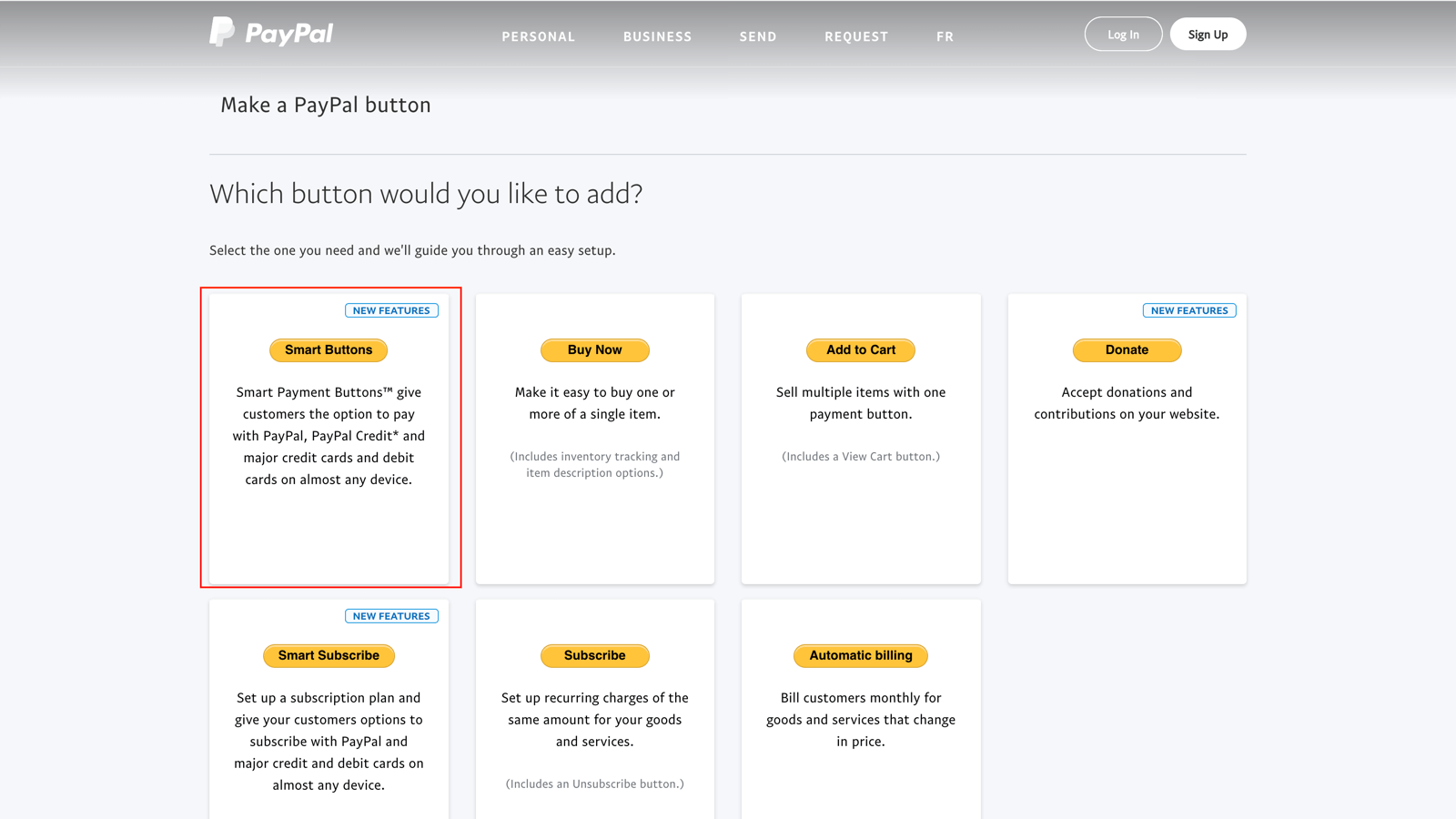Screen dimensions: 1456x819
Task: Open the REQUEST menu item
Action: [855, 36]
